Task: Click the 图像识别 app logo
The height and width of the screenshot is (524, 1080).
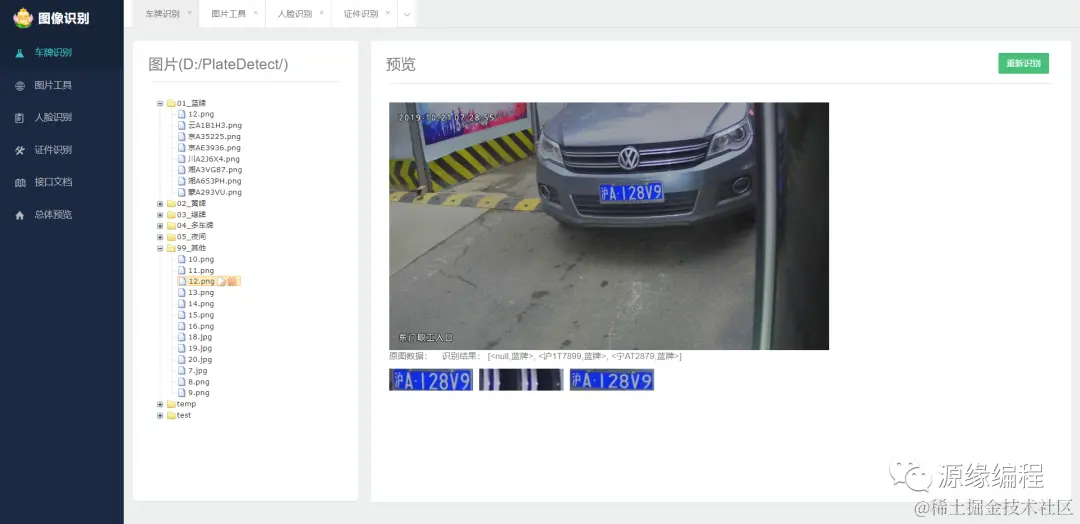Action: point(23,18)
